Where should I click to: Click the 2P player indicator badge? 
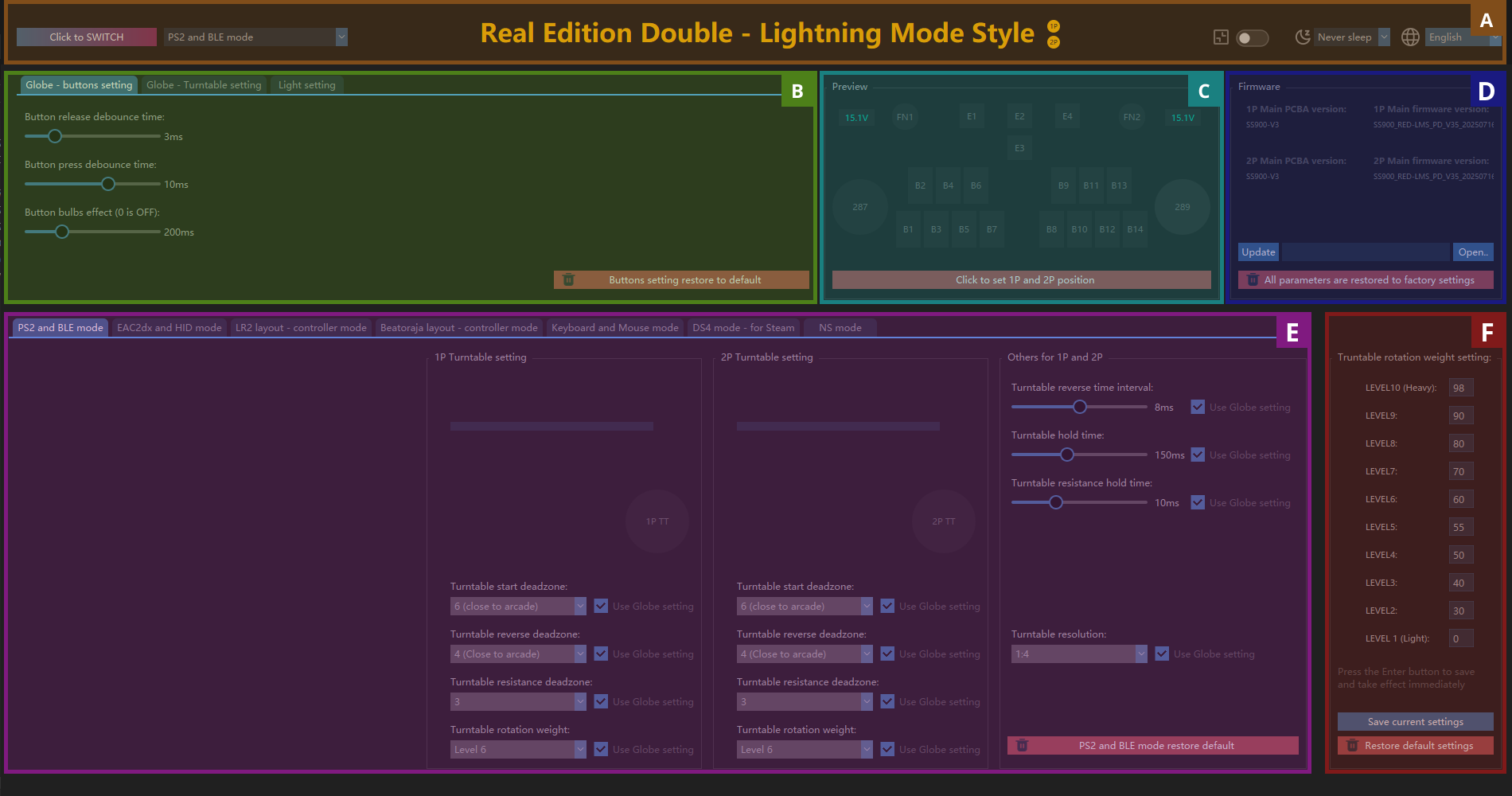click(x=1054, y=42)
